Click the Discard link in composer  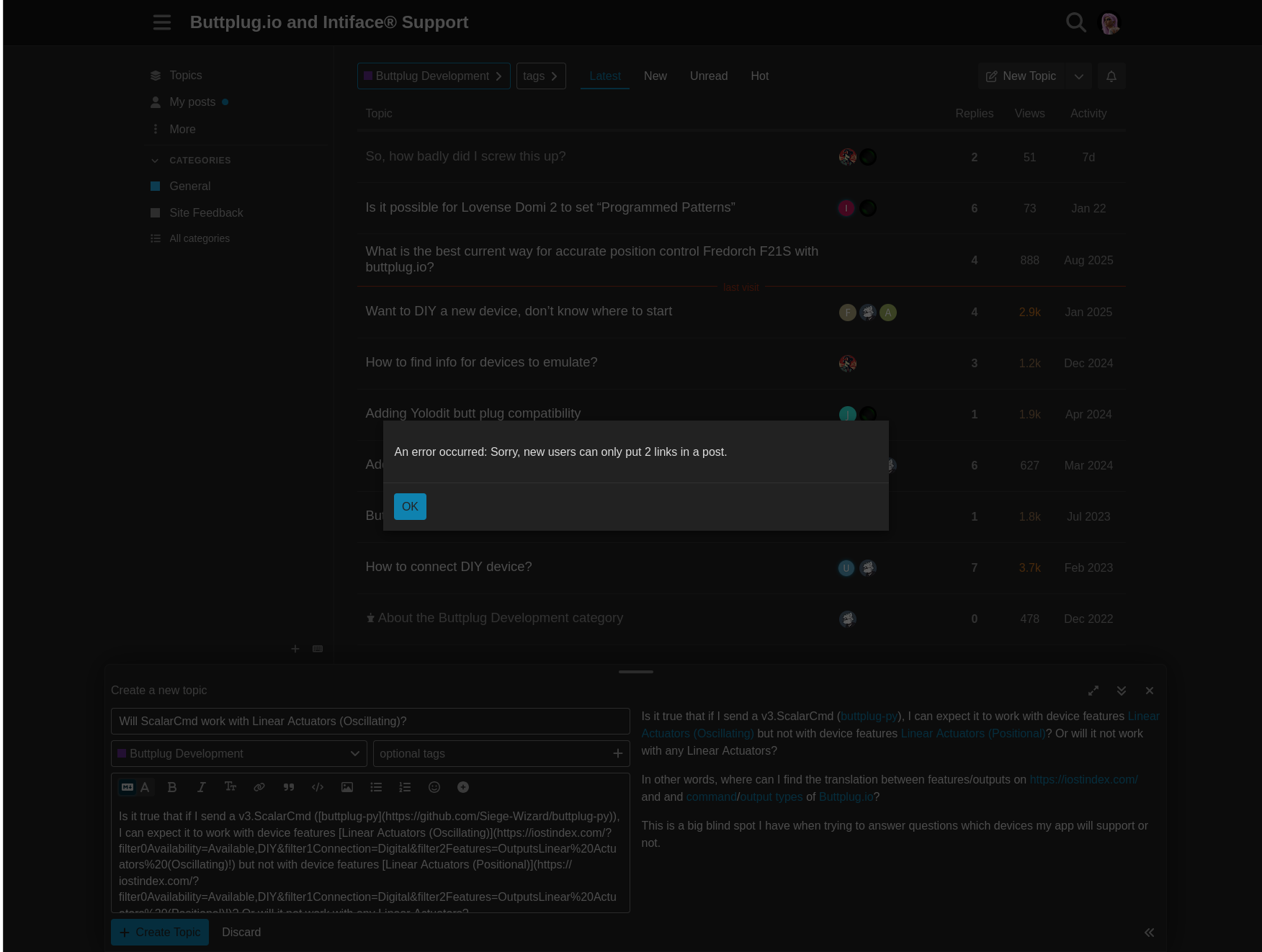(x=241, y=932)
